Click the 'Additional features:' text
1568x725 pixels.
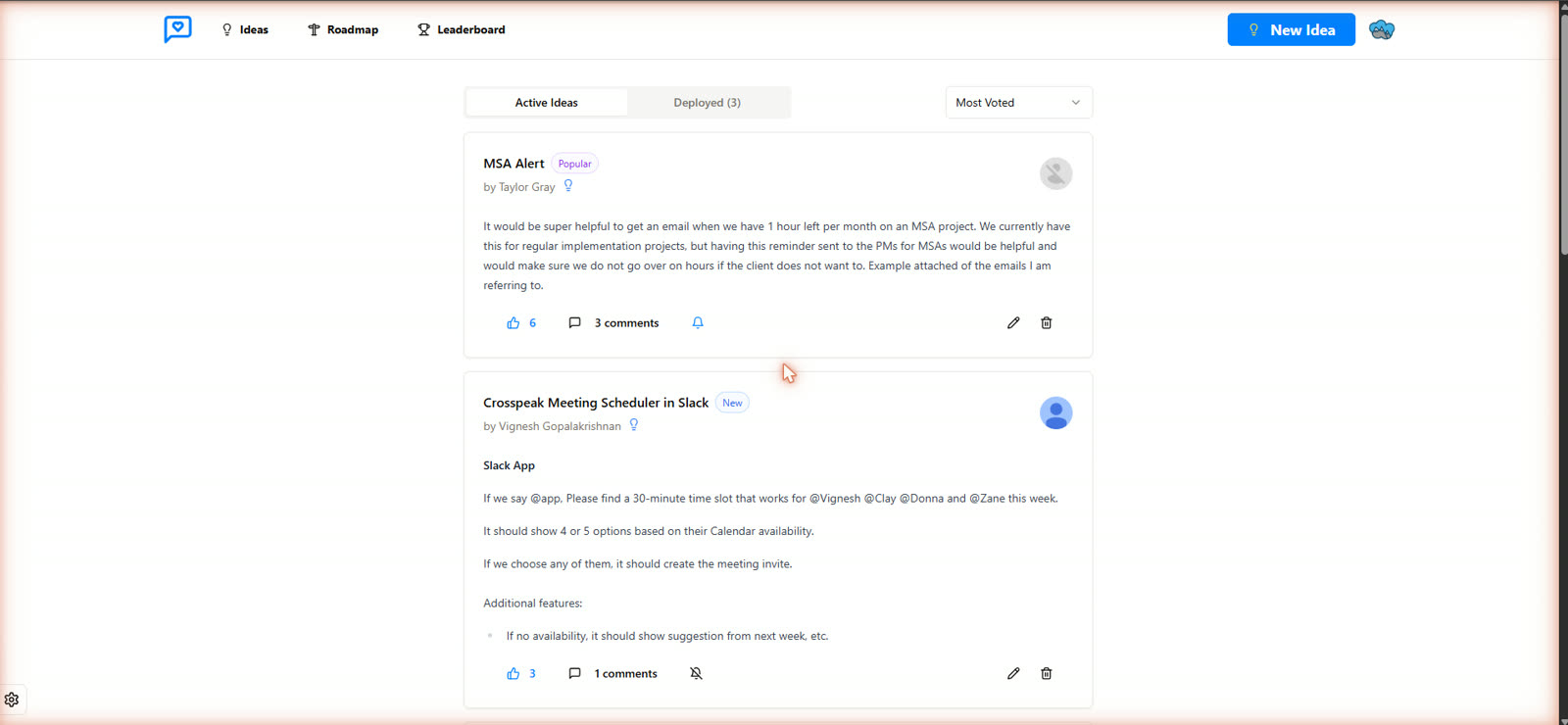(x=532, y=603)
